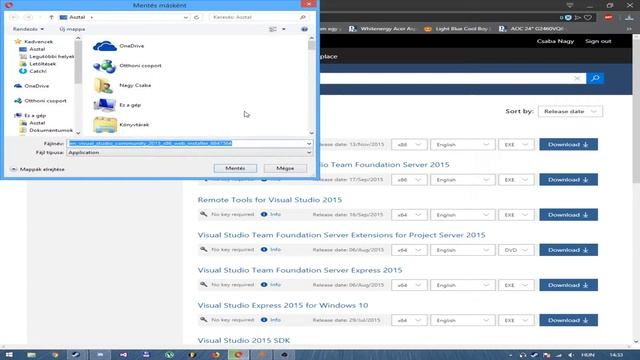Download Remote Tools for Visual Studio 2015
Screen dimensions: 640x360
(568, 215)
